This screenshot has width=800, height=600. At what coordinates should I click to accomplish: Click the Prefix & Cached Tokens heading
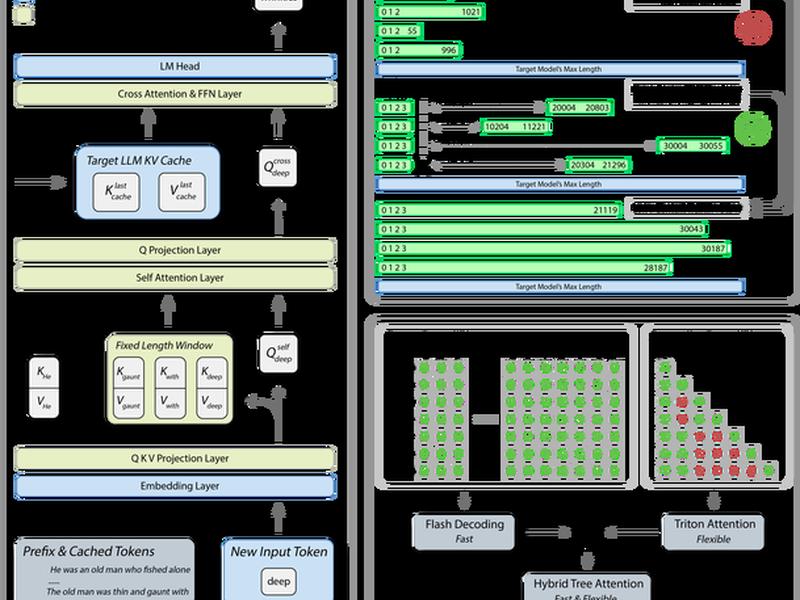[89, 551]
